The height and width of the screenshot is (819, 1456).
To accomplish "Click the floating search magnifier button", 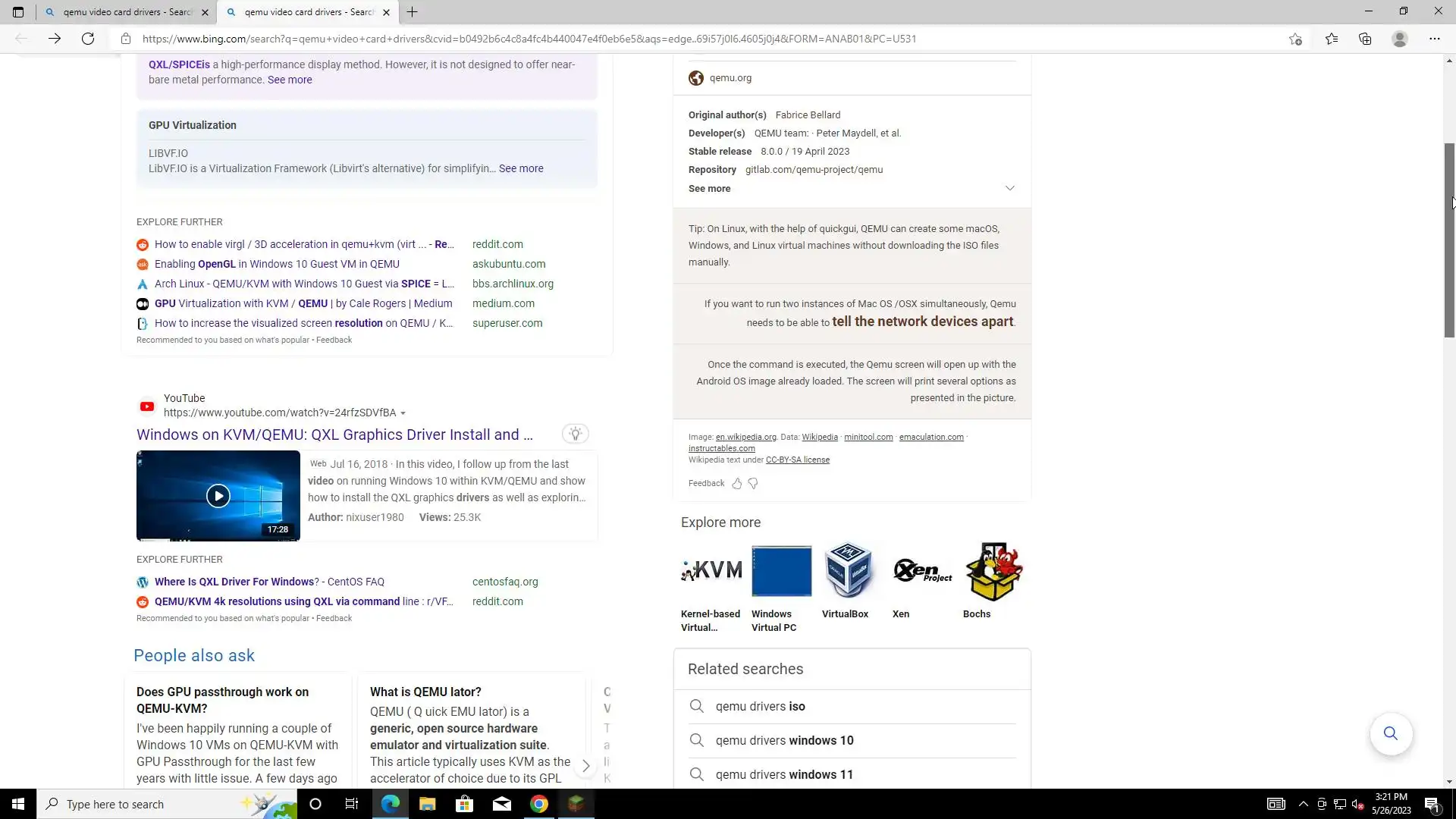I will point(1390,733).
